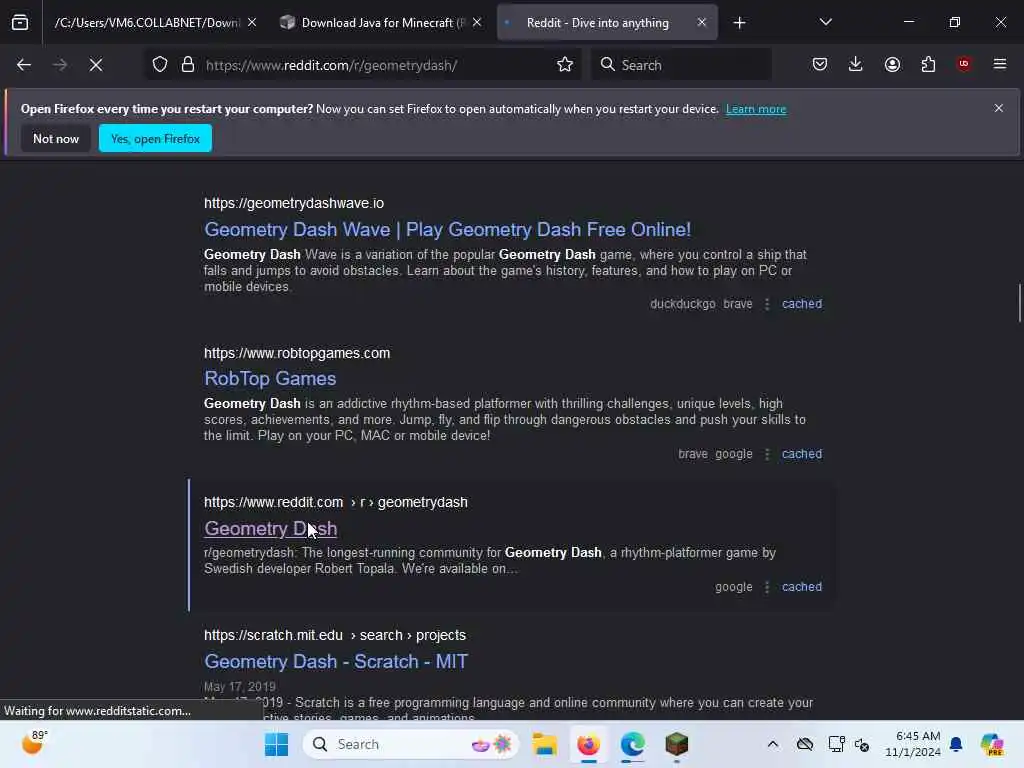Click the https://www.robtopgames.com URL text
This screenshot has height=768, width=1024.
(x=296, y=353)
